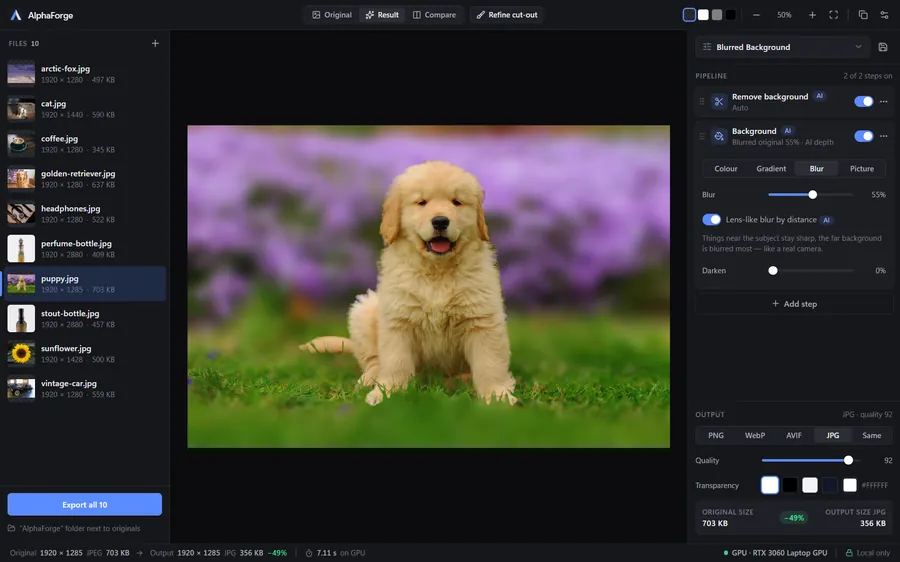Screen dimensions: 900x562
Task: Grab the Remove background drag handle
Action: [701, 102]
